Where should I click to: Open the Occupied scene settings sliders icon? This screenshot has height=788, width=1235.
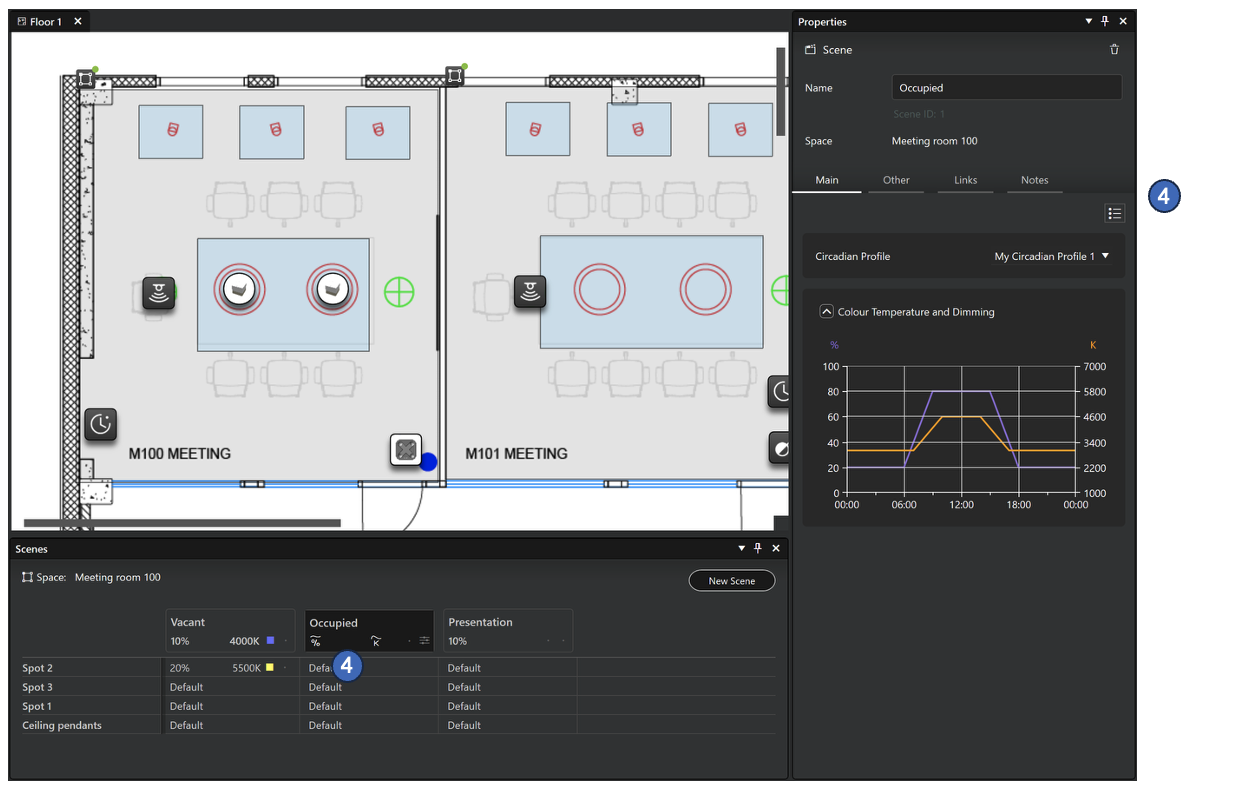424,641
